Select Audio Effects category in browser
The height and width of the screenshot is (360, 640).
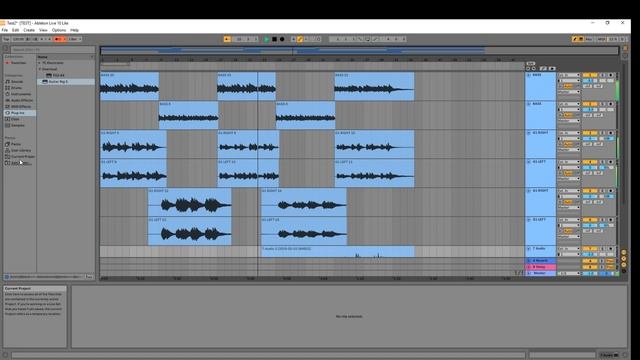[22, 100]
